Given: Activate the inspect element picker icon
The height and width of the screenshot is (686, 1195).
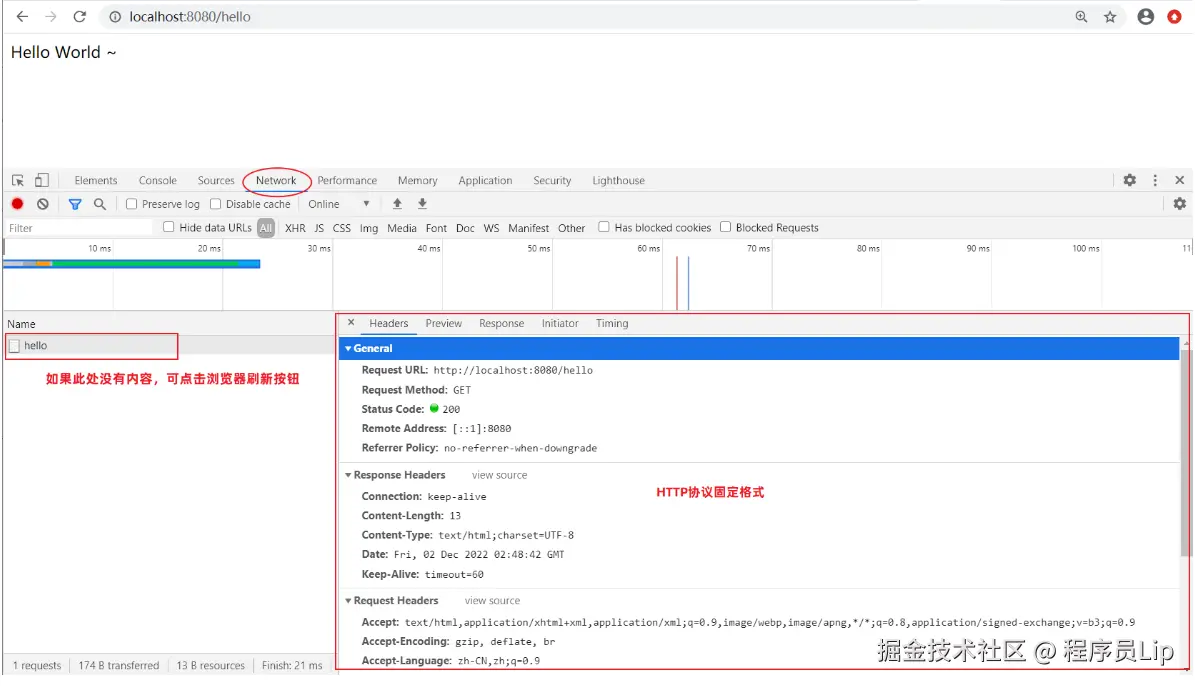Looking at the screenshot, I should (x=18, y=181).
